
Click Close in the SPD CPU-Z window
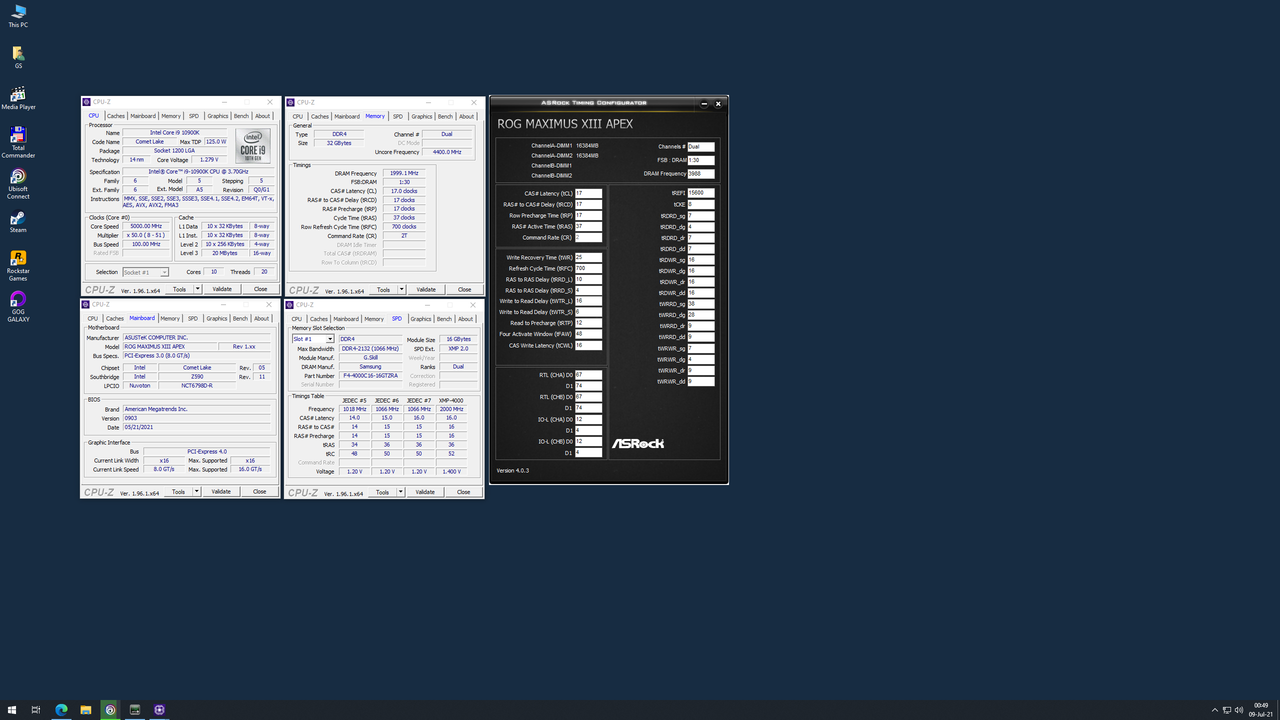pos(463,492)
